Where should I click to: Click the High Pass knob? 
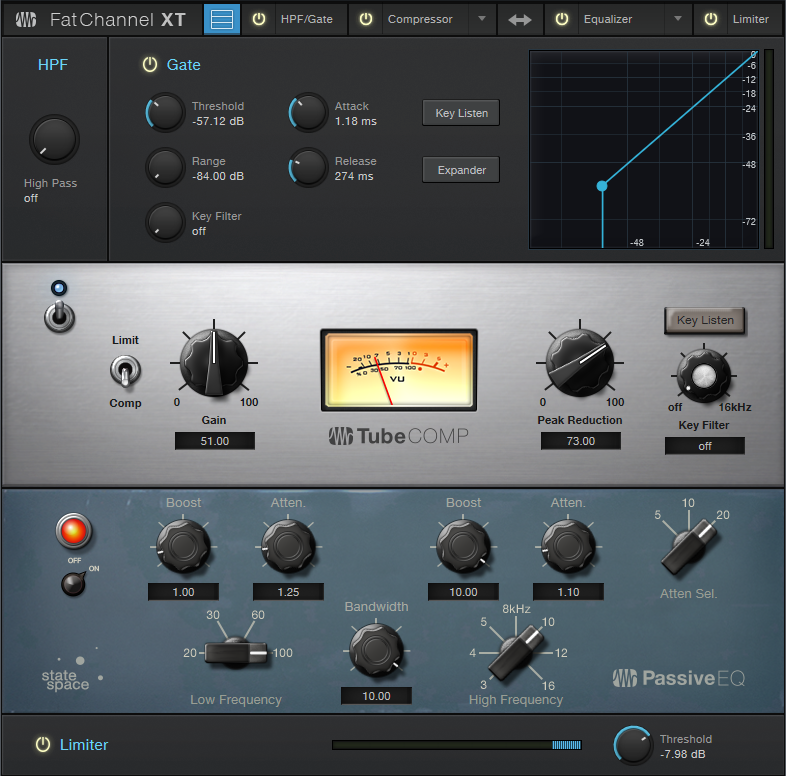pos(54,139)
